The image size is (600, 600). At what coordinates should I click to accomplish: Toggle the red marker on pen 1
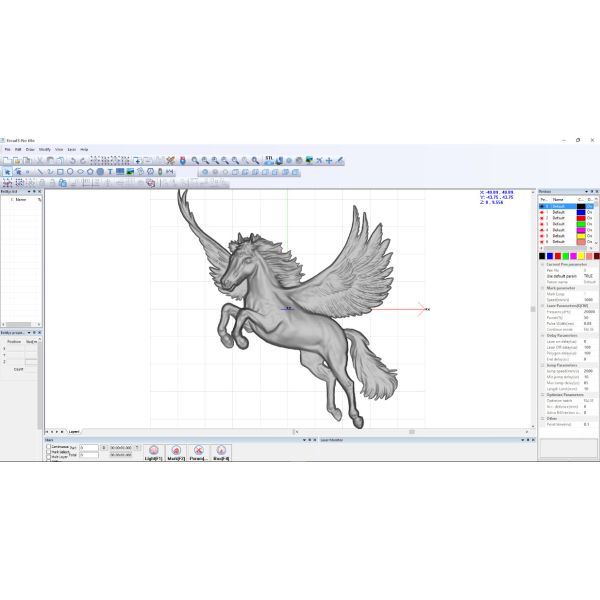pyautogui.click(x=542, y=212)
